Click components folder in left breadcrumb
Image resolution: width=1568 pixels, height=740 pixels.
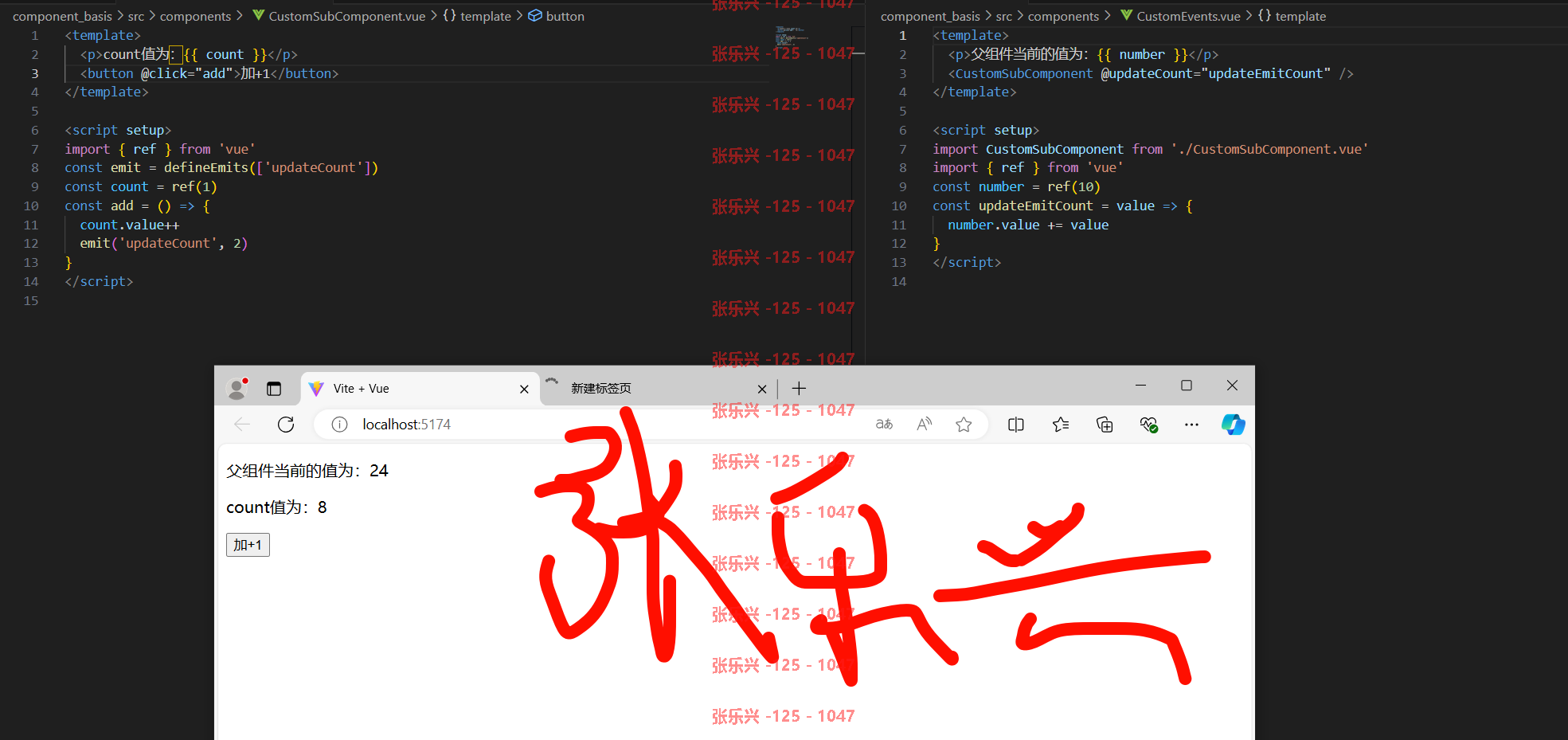(x=195, y=16)
